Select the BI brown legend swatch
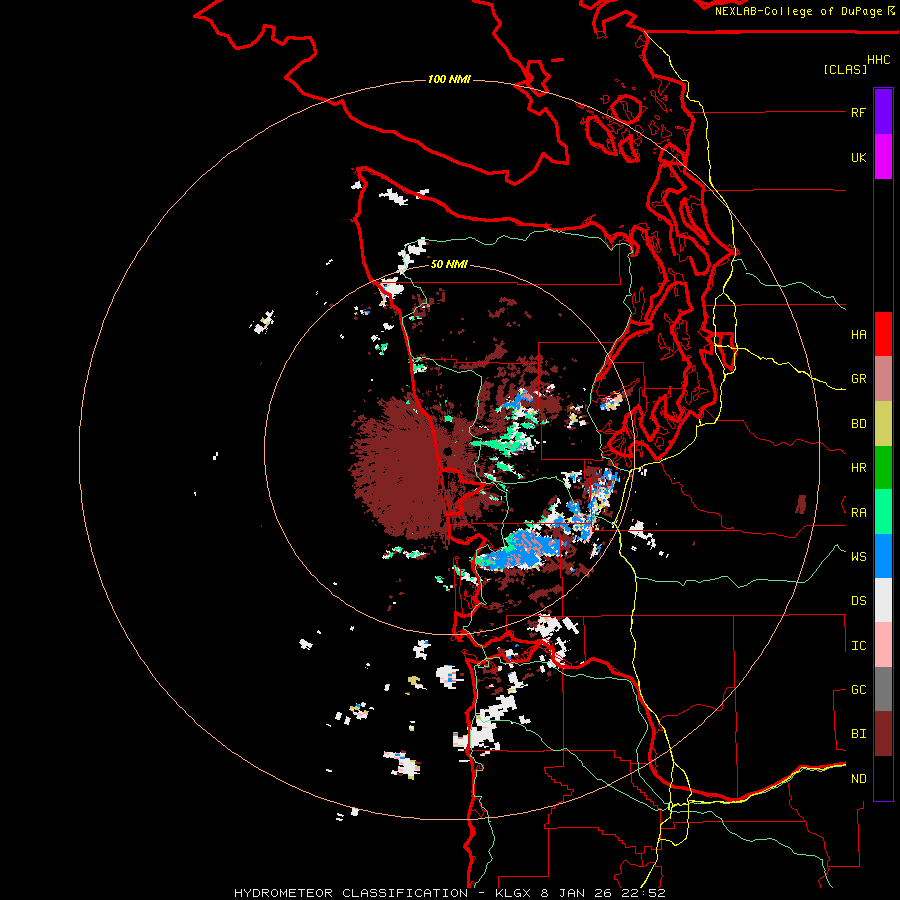Image resolution: width=900 pixels, height=900 pixels. click(x=883, y=734)
